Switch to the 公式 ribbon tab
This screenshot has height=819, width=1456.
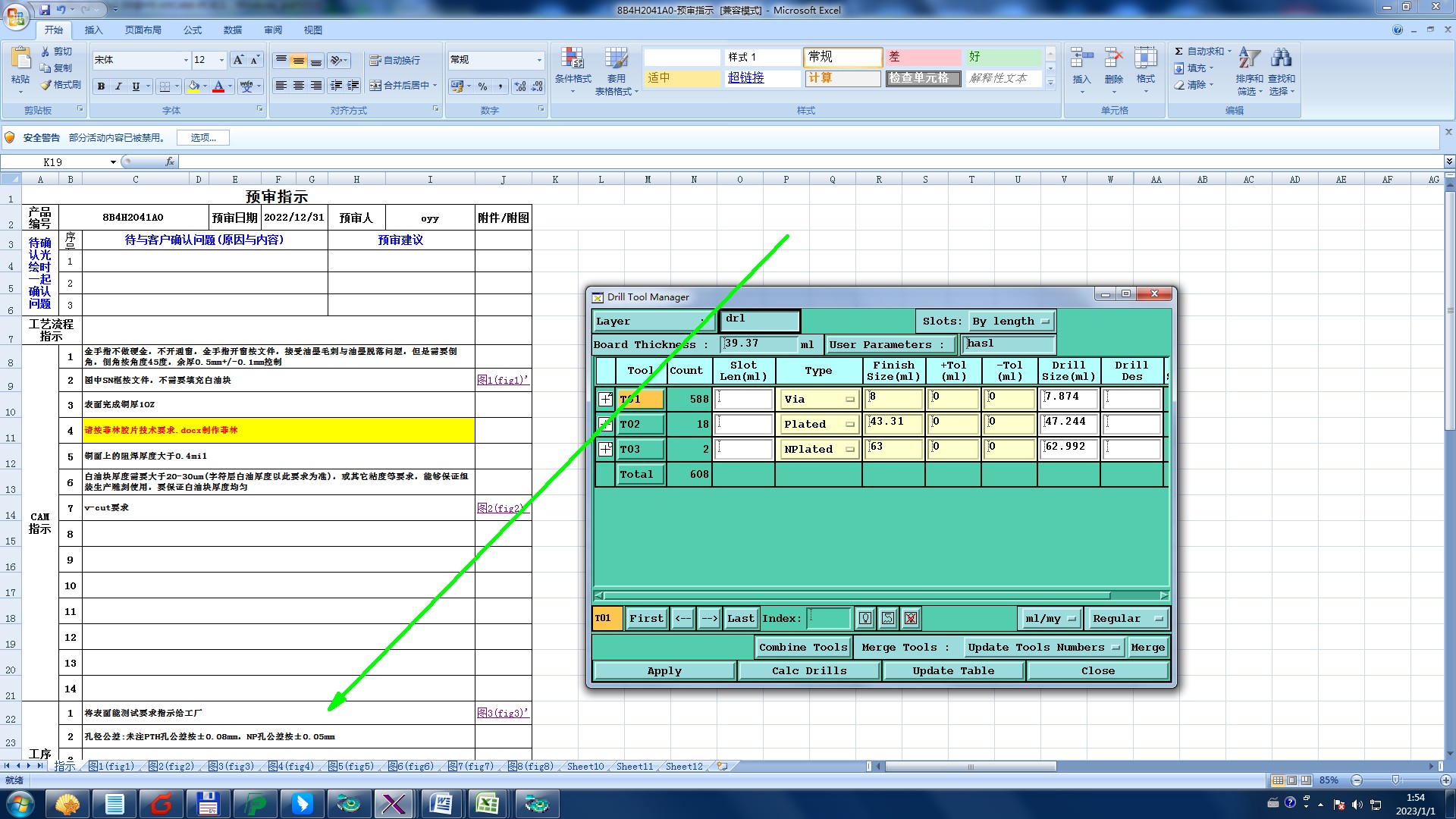193,30
